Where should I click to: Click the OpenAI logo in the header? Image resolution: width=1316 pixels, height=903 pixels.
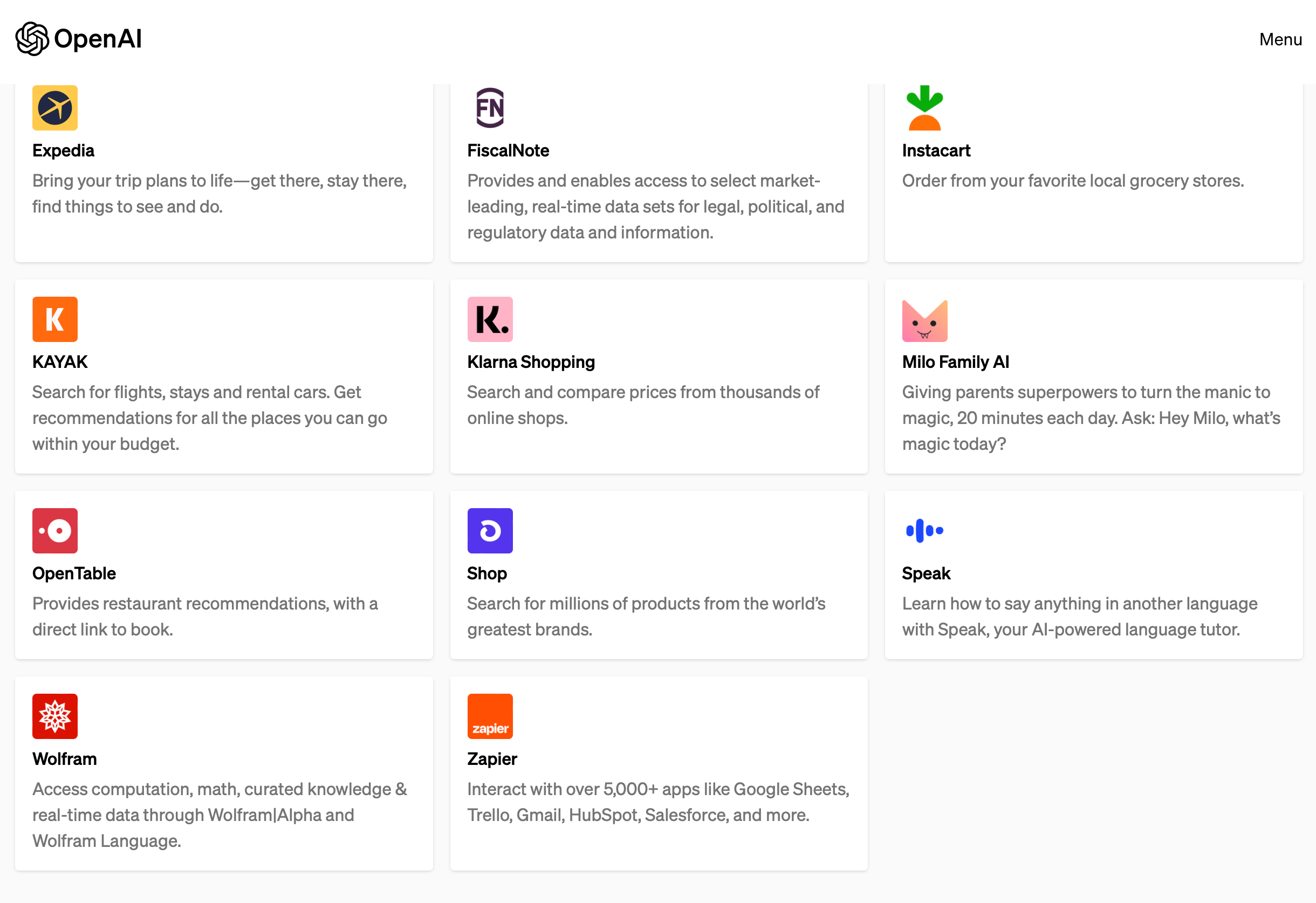[x=78, y=38]
